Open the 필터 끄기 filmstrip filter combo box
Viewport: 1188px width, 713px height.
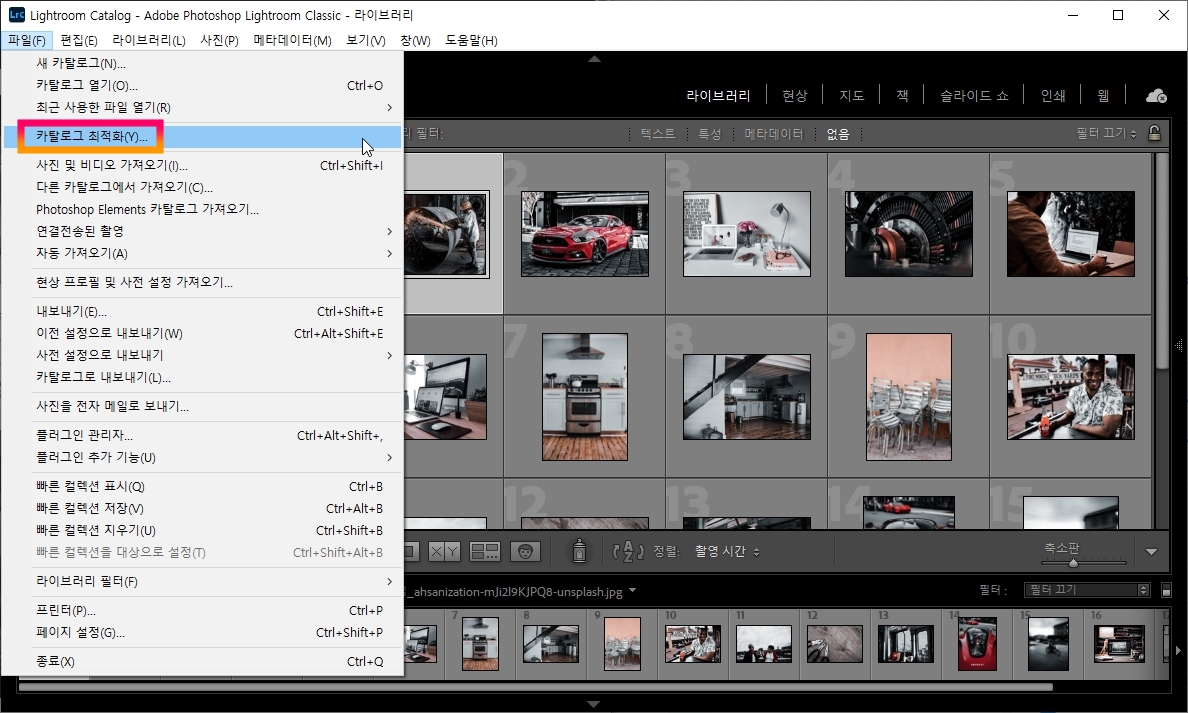coord(1086,589)
